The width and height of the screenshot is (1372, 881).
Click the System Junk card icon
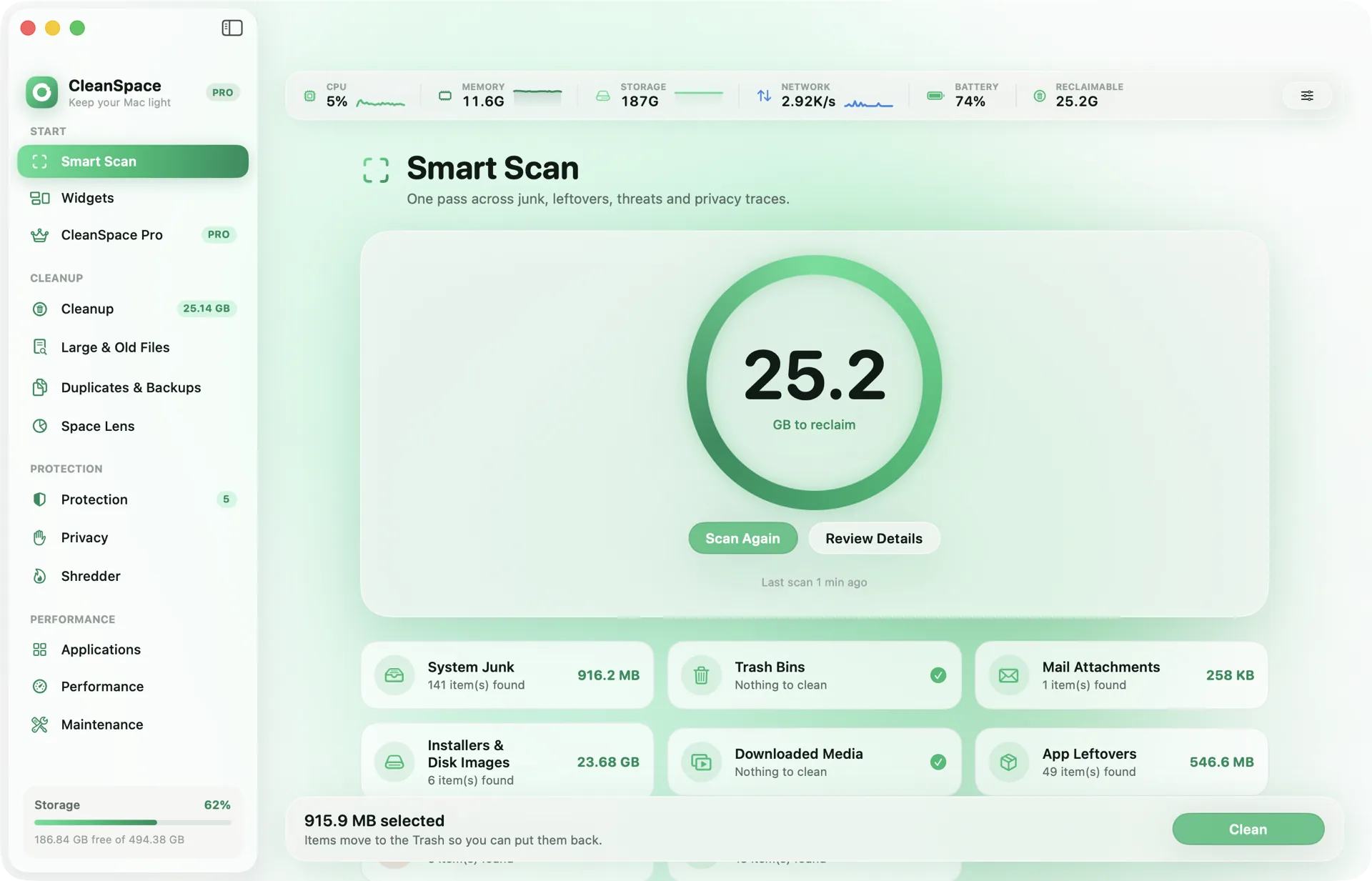[x=394, y=675]
